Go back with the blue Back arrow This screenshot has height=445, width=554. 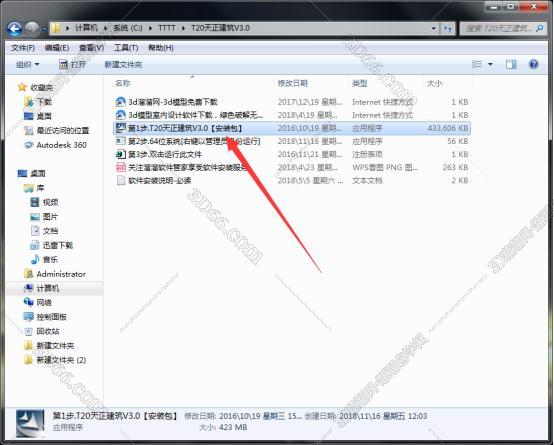point(15,29)
